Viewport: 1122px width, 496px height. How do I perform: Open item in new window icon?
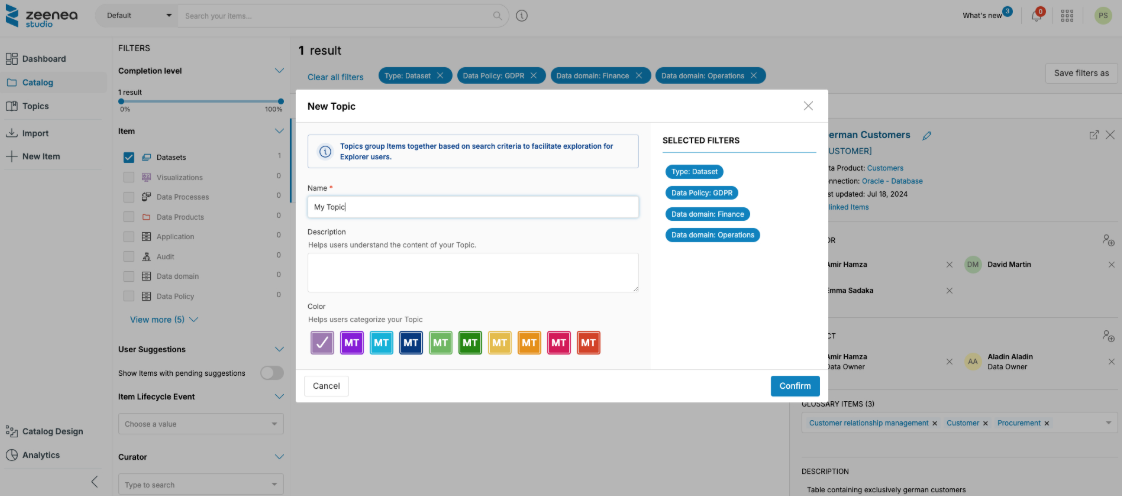pyautogui.click(x=1094, y=135)
